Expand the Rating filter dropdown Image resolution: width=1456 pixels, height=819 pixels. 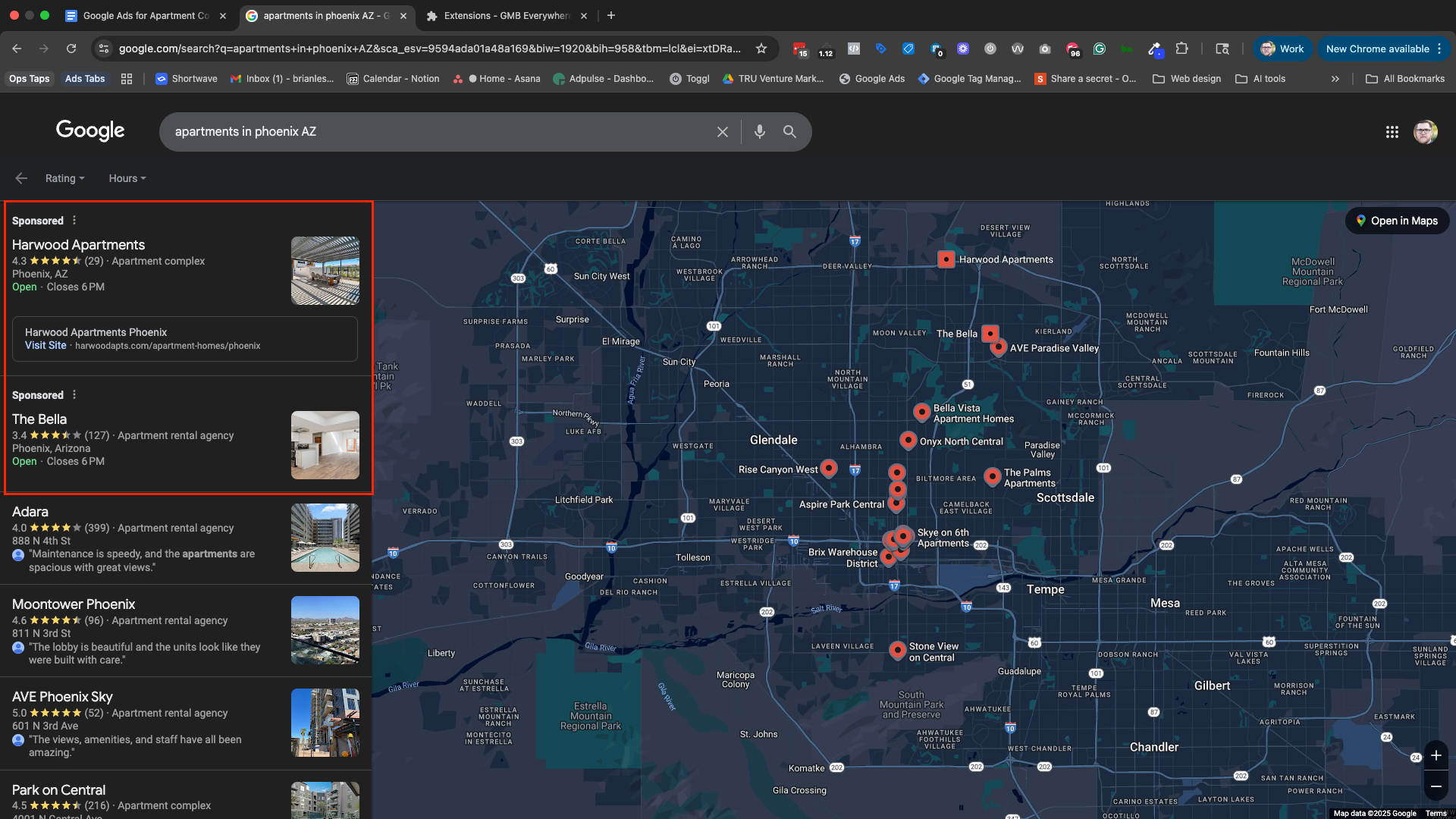point(64,178)
